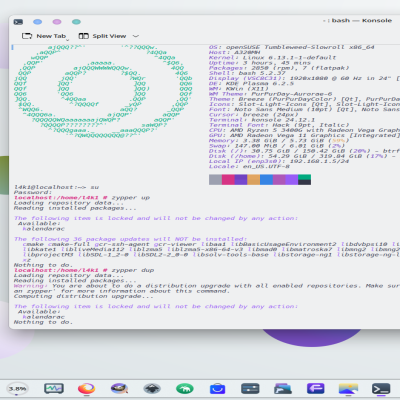
Task: Open the 3.8% CPU load widget in panel
Action: (17, 389)
